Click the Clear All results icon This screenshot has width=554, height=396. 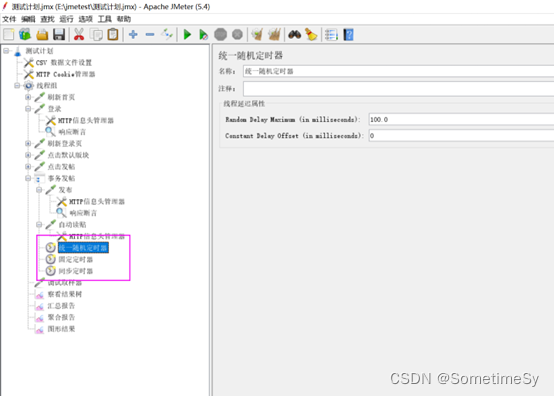pyautogui.click(x=274, y=35)
